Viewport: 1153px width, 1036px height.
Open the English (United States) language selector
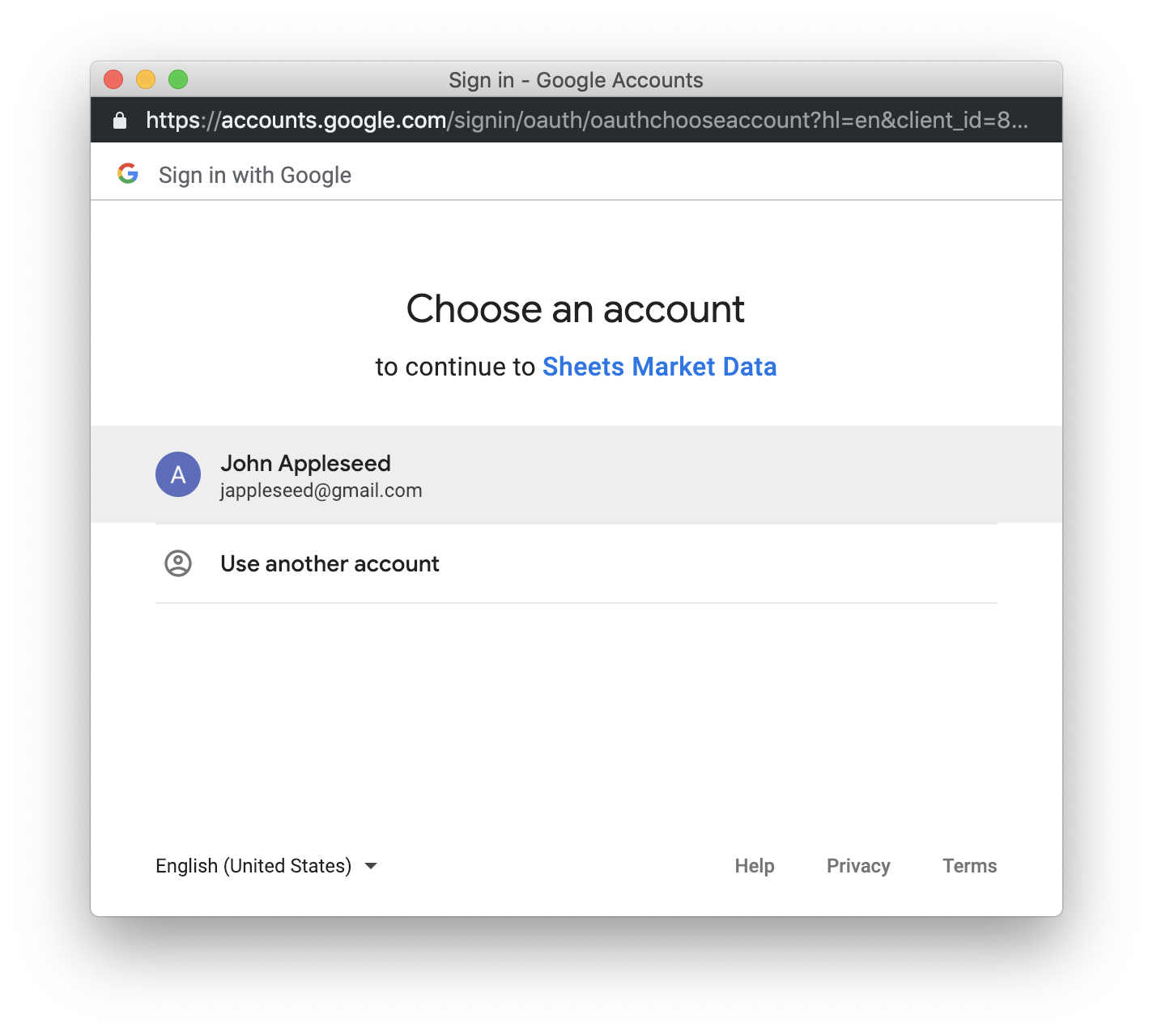coord(266,866)
